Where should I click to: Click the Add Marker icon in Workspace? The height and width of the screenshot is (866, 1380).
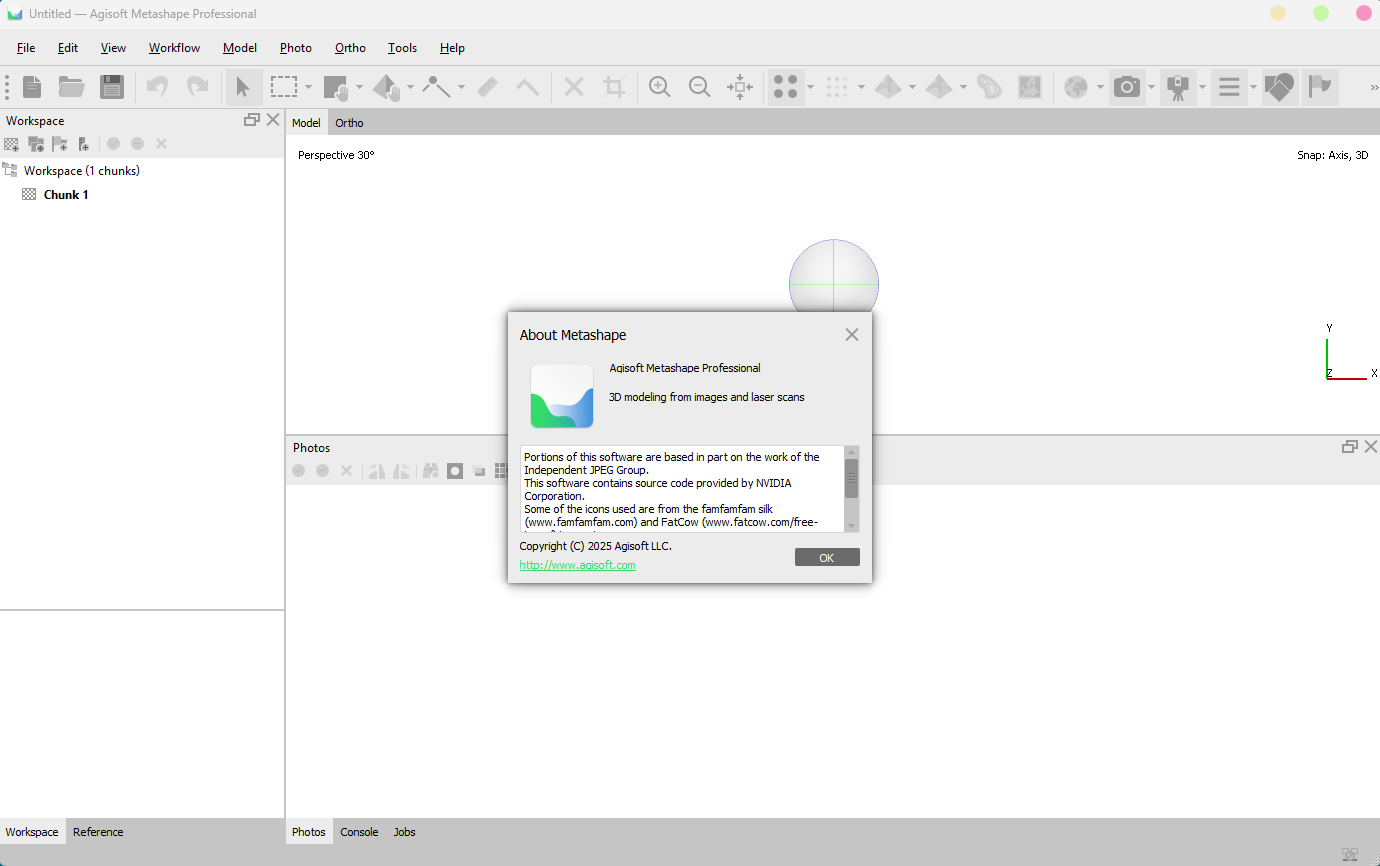pos(60,144)
